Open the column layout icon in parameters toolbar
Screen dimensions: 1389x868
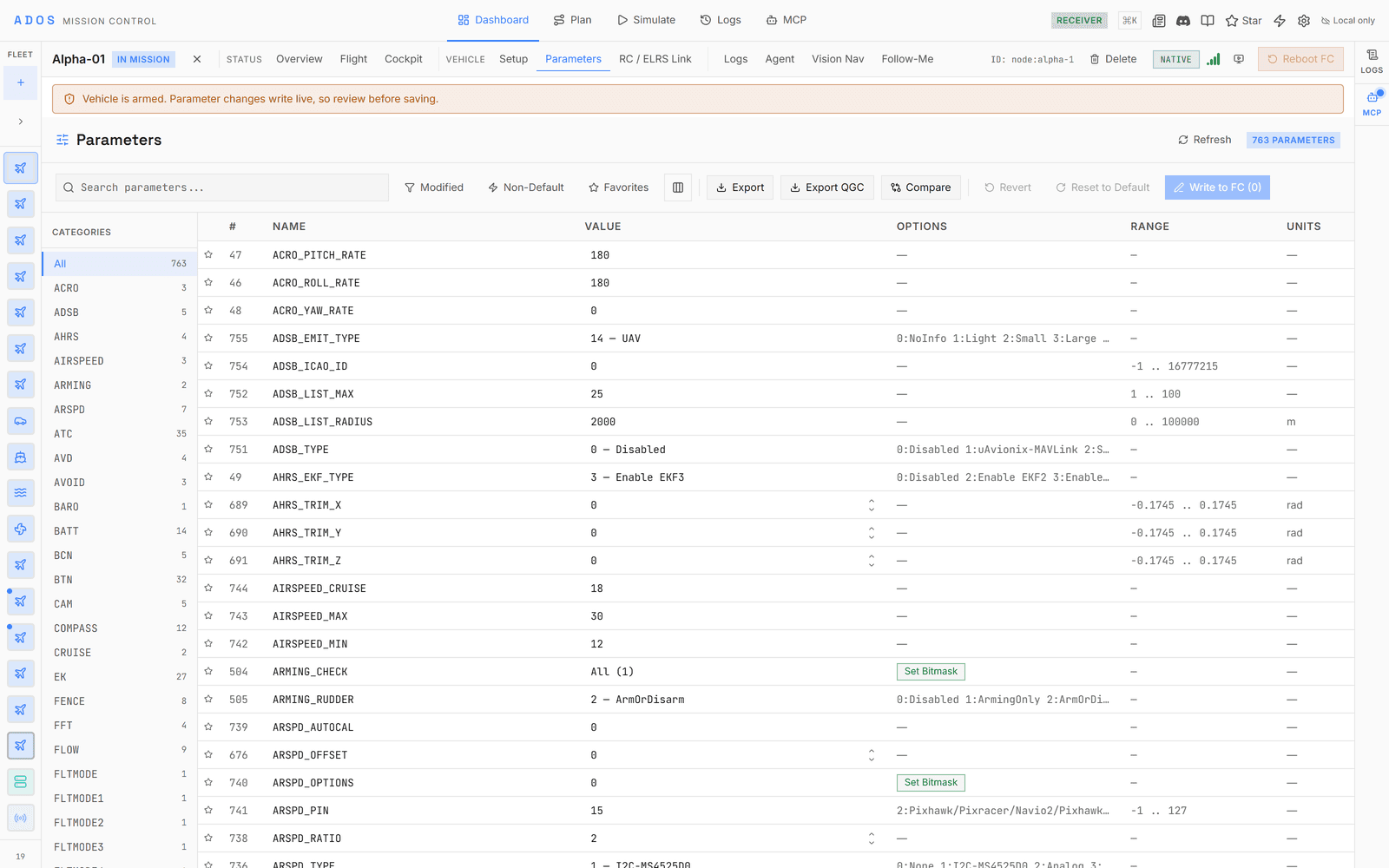pos(678,187)
